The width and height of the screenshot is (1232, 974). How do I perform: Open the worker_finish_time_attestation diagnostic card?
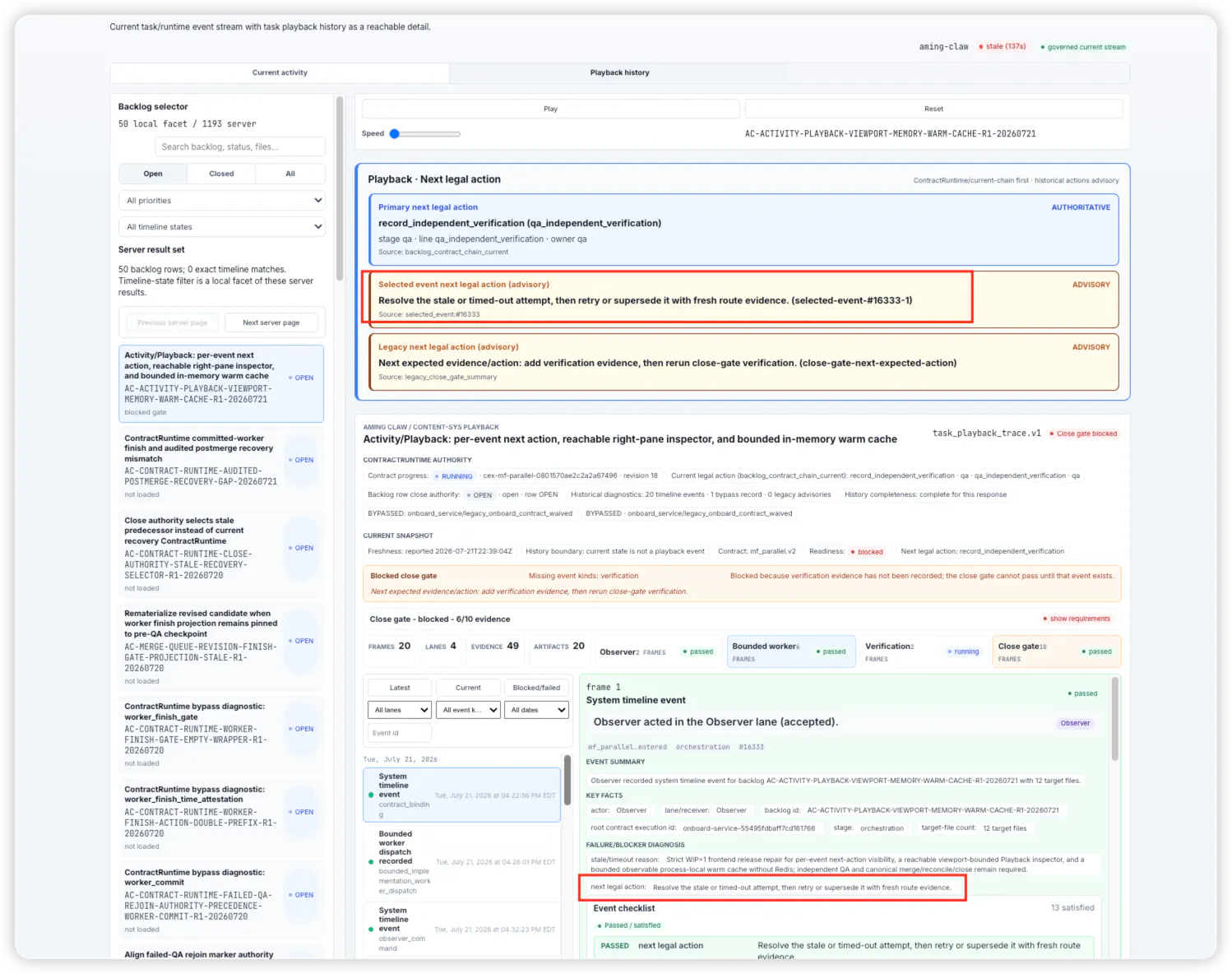pyautogui.click(x=221, y=818)
